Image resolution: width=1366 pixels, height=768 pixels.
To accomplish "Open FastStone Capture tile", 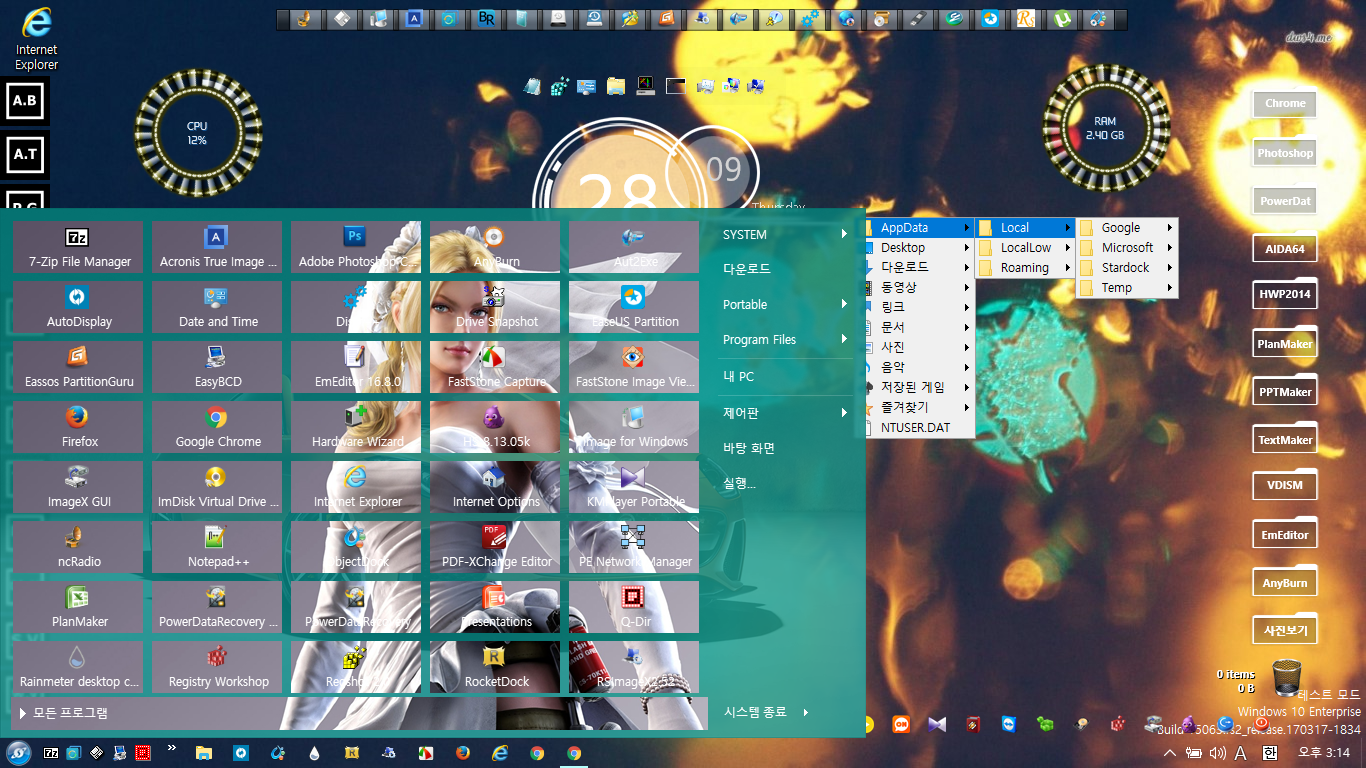I will coord(495,367).
